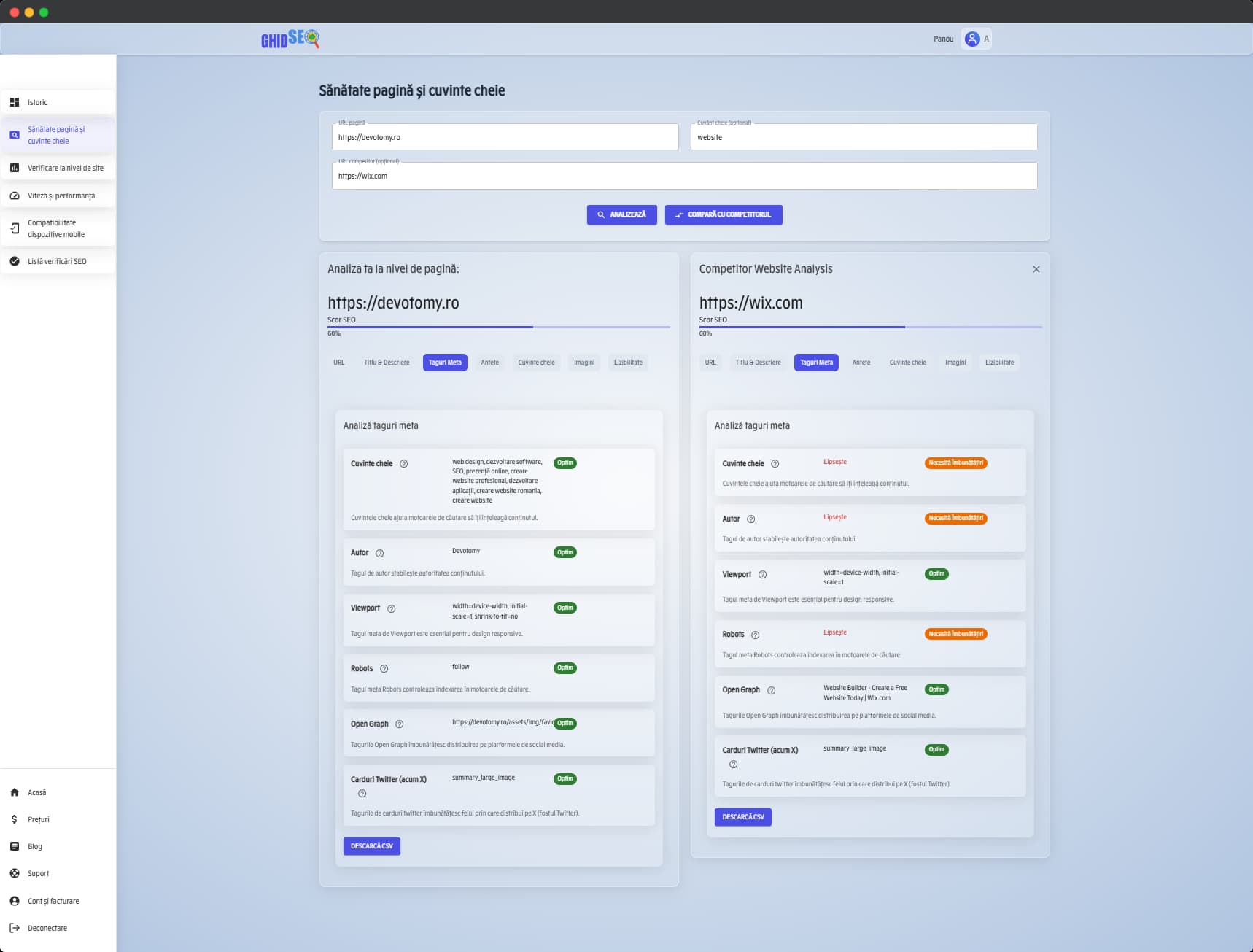
Task: Focus the URL competitor input field
Action: [x=684, y=176]
